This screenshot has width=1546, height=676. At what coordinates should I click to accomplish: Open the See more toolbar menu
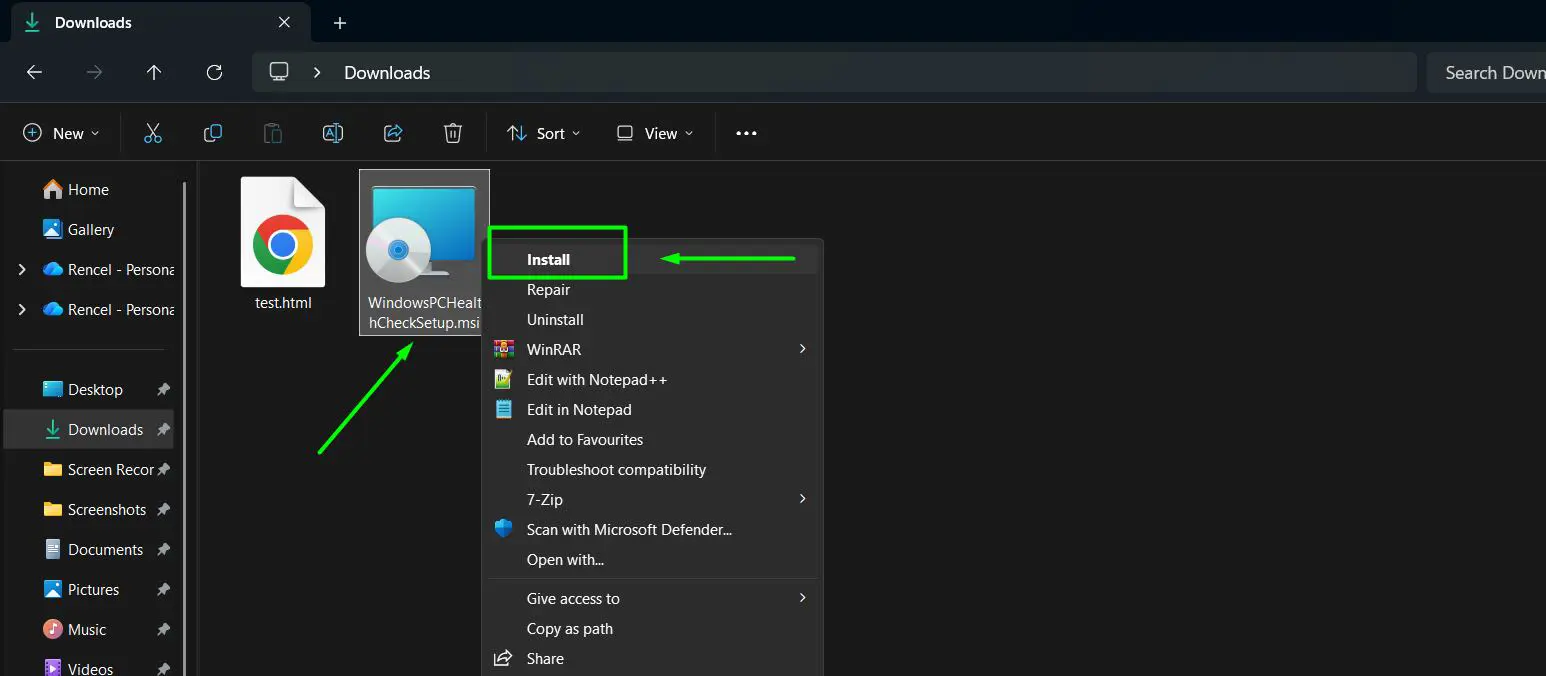coord(746,132)
